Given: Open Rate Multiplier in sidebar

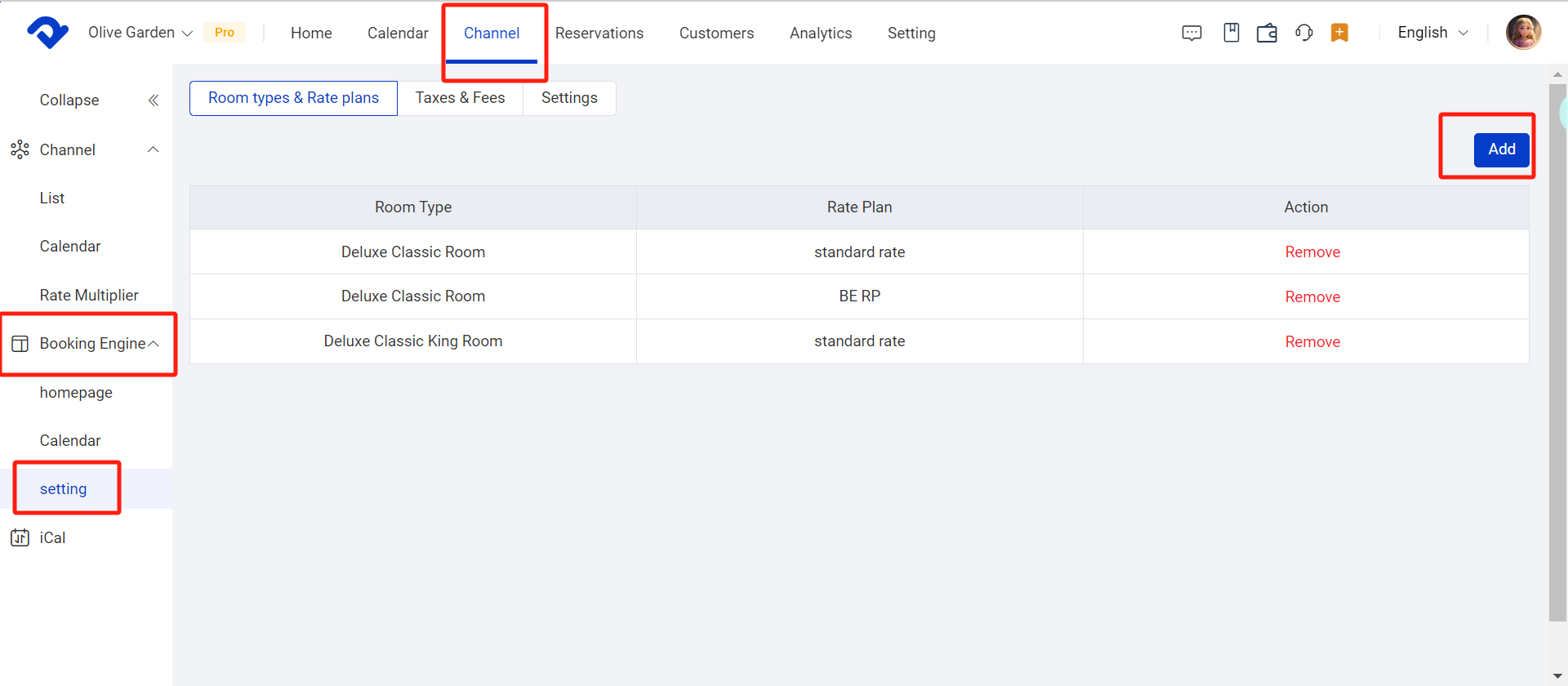Looking at the screenshot, I should click(x=89, y=296).
